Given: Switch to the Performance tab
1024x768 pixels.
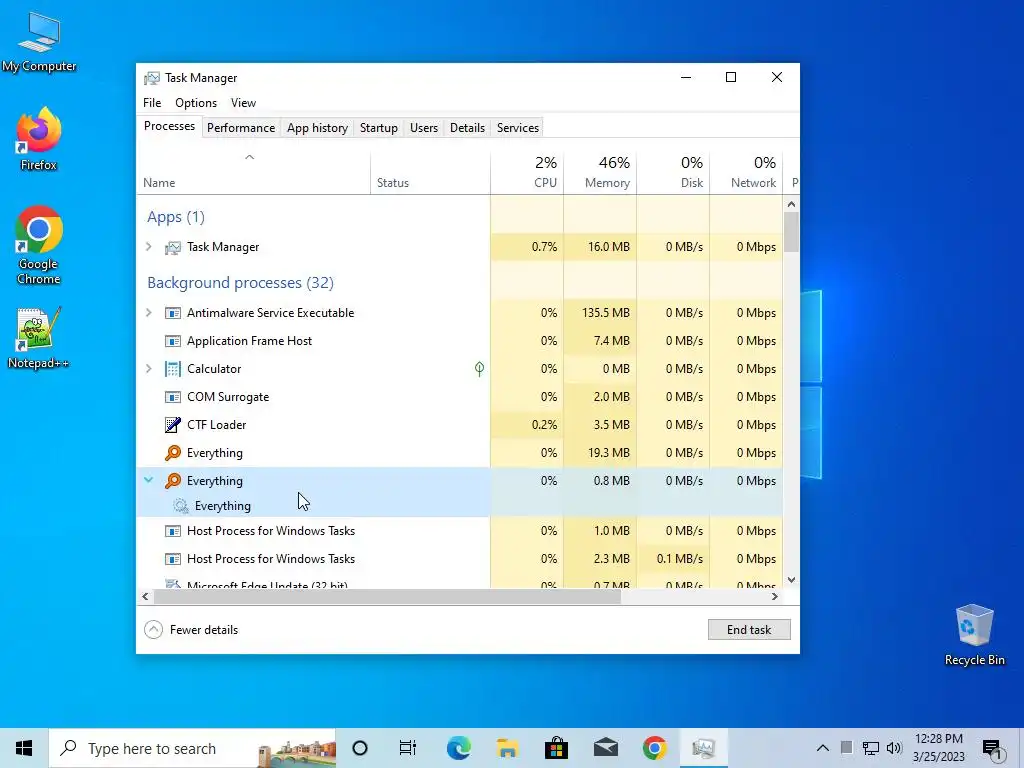Looking at the screenshot, I should [241, 128].
